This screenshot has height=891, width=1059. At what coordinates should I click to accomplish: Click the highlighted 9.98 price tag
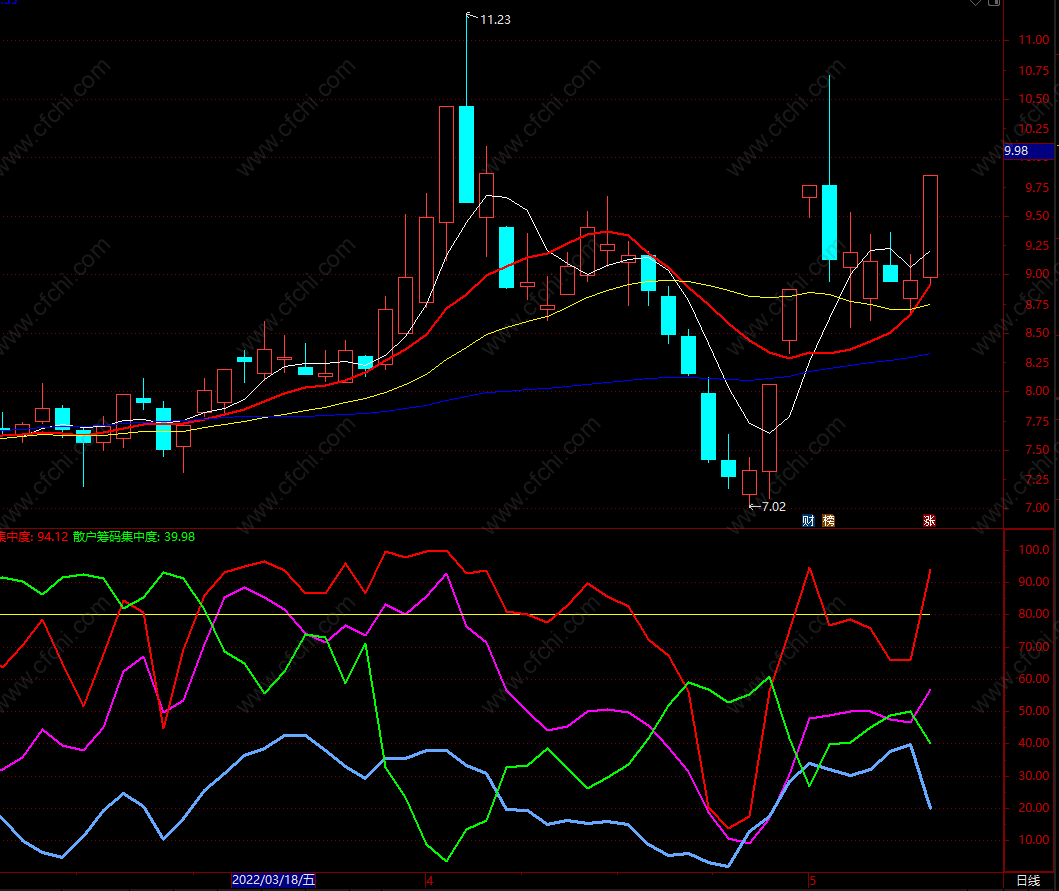1028,151
